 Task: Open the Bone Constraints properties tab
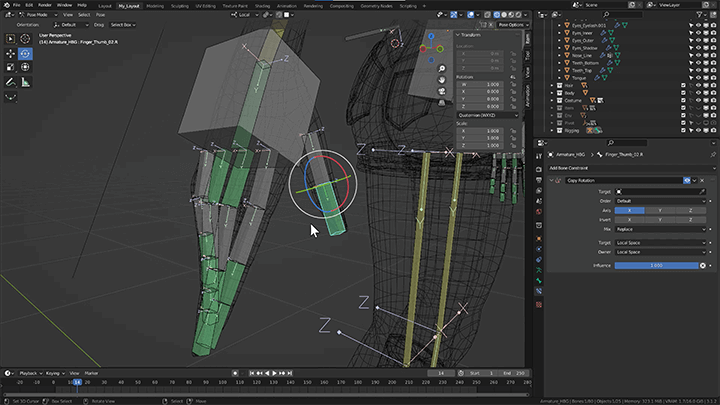point(539,291)
